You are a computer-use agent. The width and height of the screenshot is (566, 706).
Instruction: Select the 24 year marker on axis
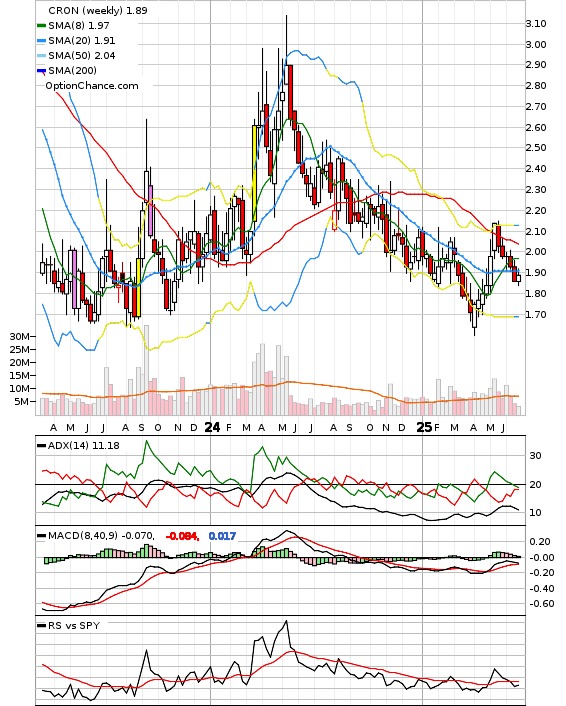(212, 427)
